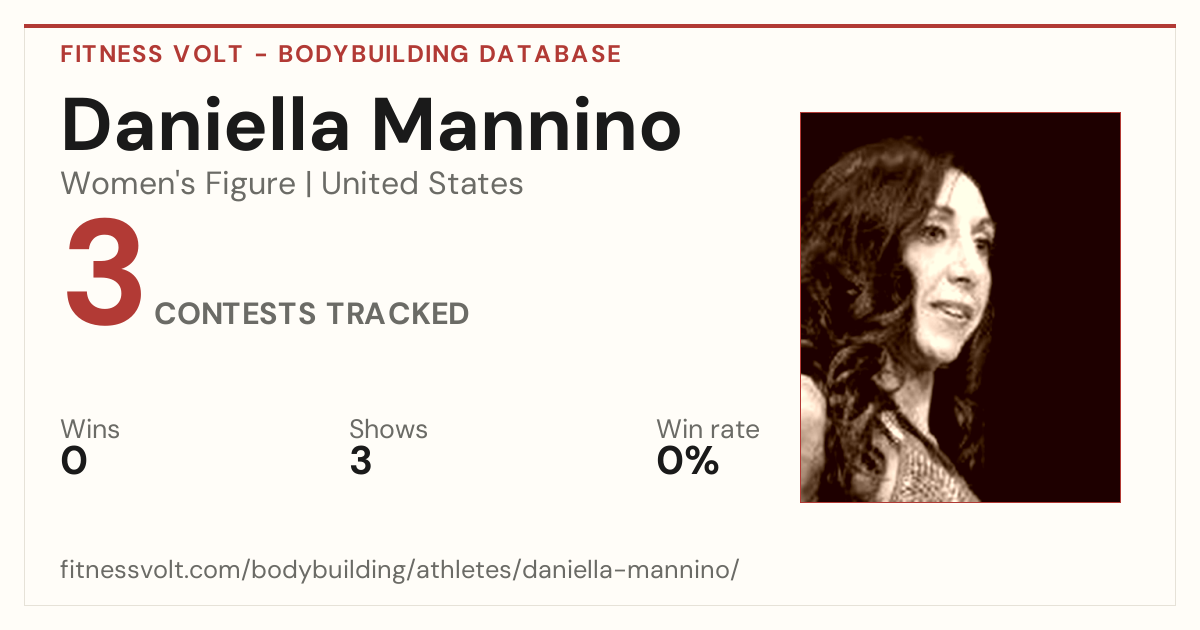Image resolution: width=1200 pixels, height=630 pixels.
Task: Click the daniella-mannino slug in URL
Action: tap(630, 571)
